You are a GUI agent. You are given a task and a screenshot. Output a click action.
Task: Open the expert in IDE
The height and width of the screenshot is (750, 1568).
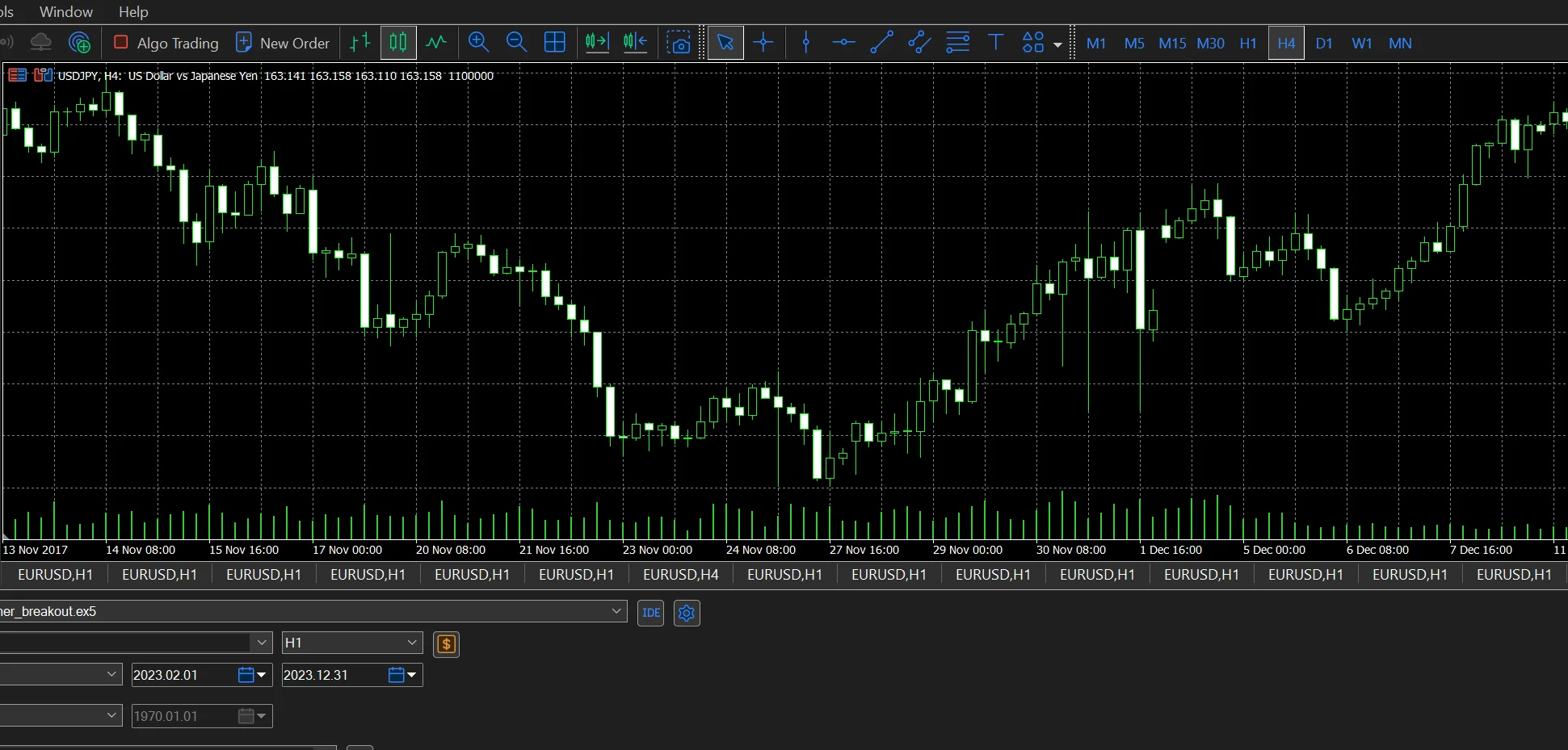650,613
